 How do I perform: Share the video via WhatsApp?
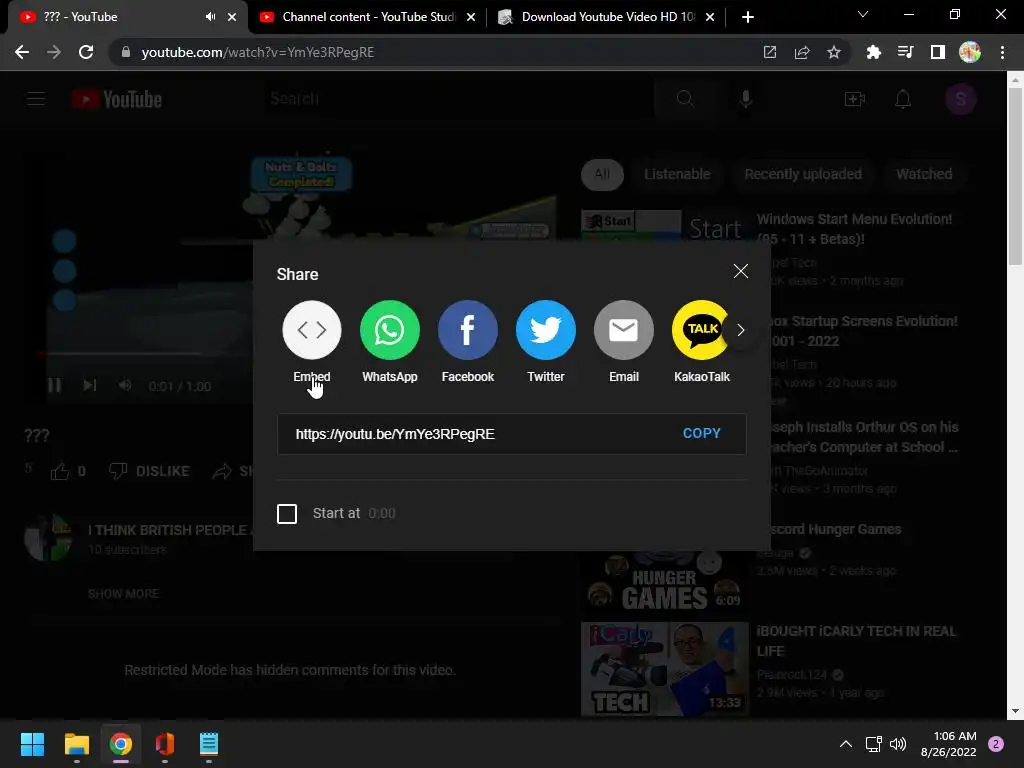click(390, 330)
